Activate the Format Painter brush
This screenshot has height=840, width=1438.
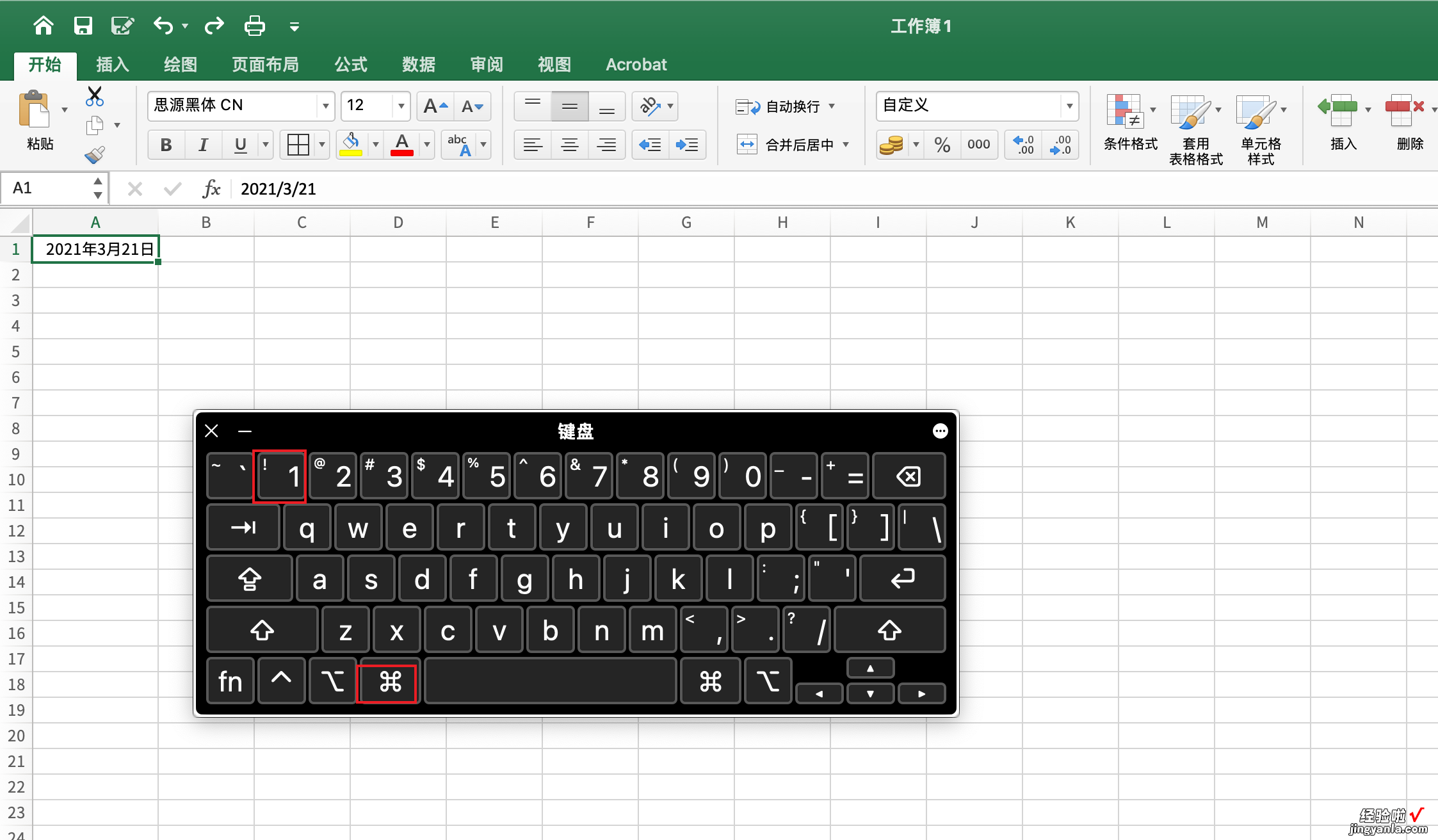pos(95,155)
